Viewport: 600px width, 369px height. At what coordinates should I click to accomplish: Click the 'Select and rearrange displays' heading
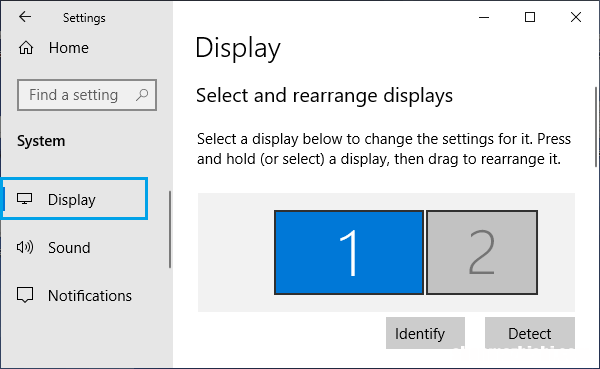324,96
